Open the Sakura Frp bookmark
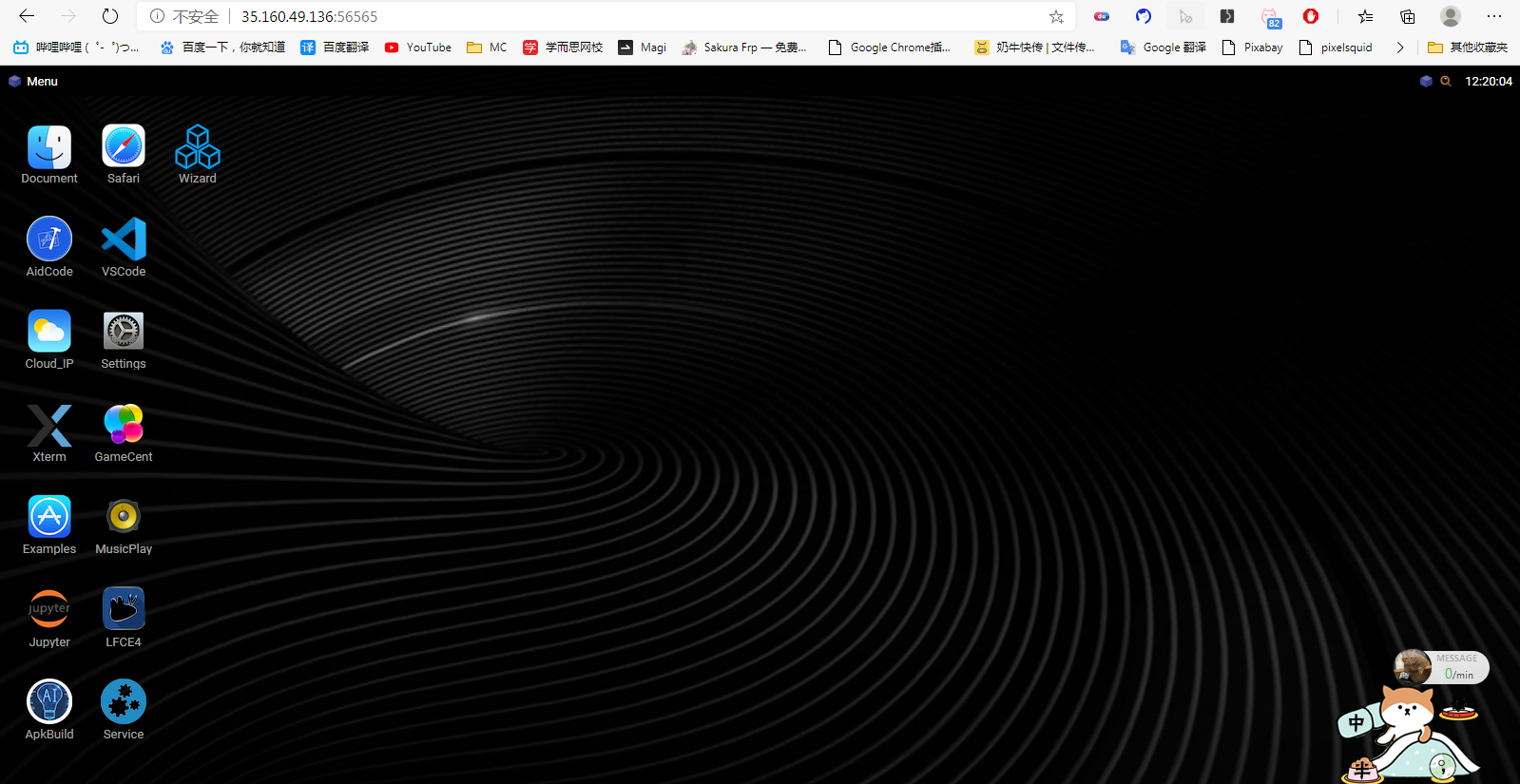 click(x=744, y=48)
